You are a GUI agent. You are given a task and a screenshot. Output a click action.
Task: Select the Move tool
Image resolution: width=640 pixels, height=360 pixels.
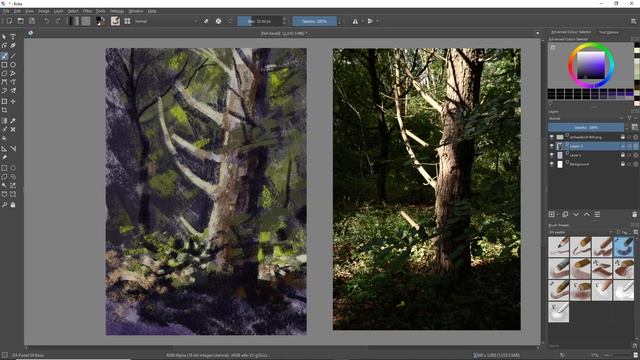click(13, 101)
